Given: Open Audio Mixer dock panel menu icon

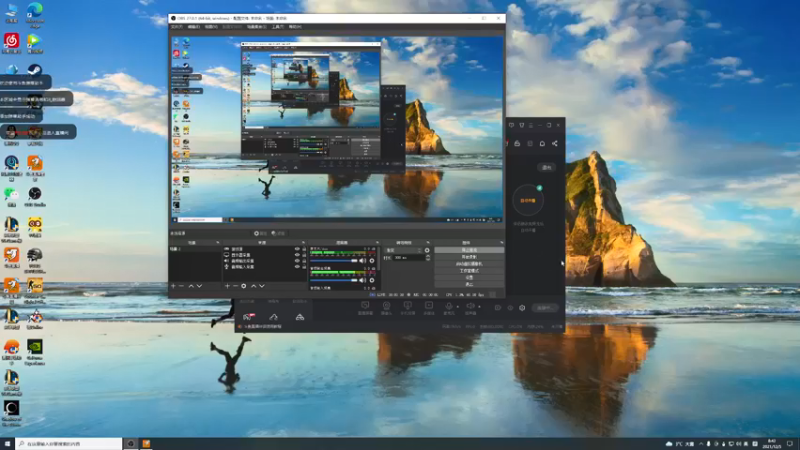Looking at the screenshot, I should click(x=378, y=243).
